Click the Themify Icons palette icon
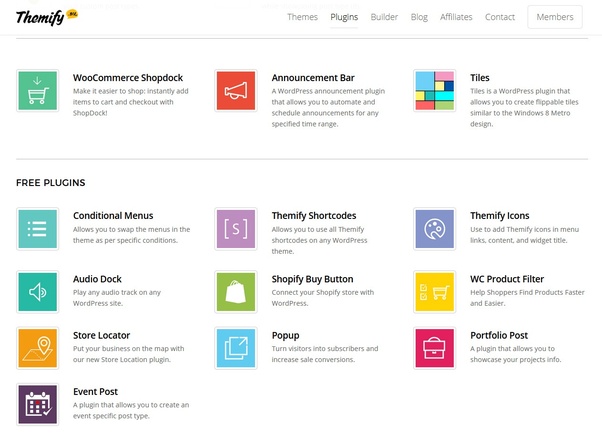The image size is (602, 435). [x=435, y=229]
